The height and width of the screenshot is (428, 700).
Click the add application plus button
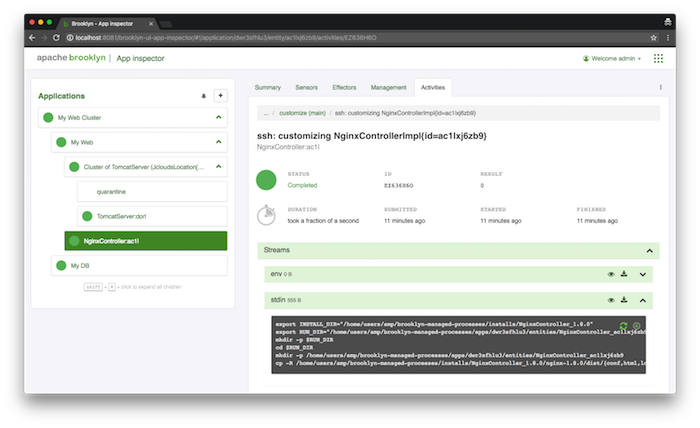[221, 96]
